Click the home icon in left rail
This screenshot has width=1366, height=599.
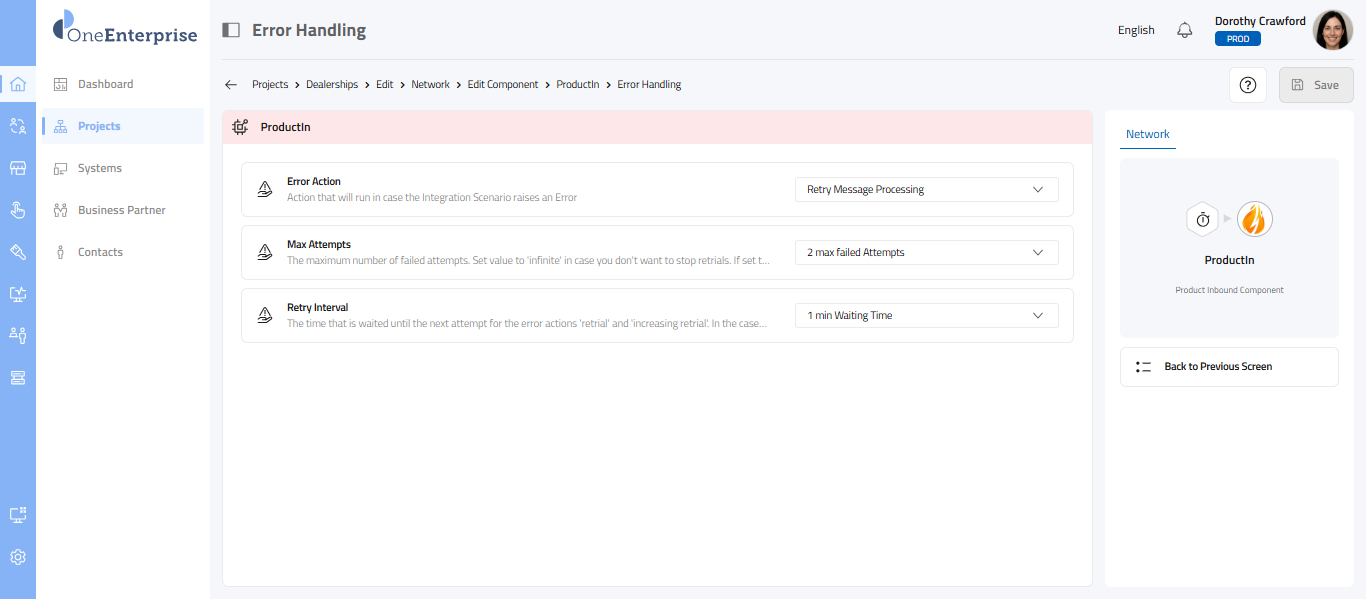[17, 84]
